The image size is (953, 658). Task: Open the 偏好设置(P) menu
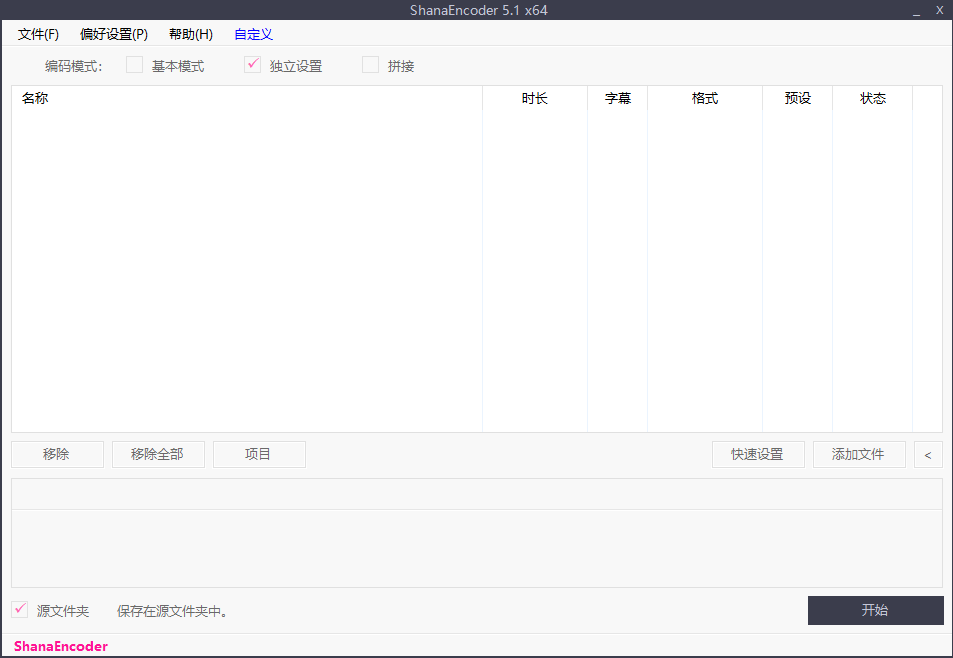[x=113, y=34]
